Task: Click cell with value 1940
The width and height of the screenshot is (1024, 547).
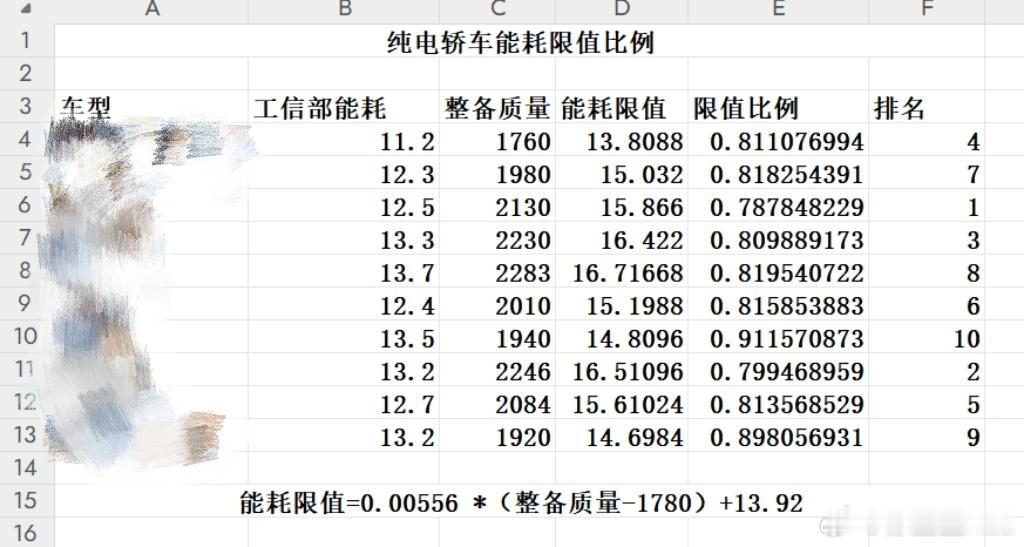Action: [498, 338]
